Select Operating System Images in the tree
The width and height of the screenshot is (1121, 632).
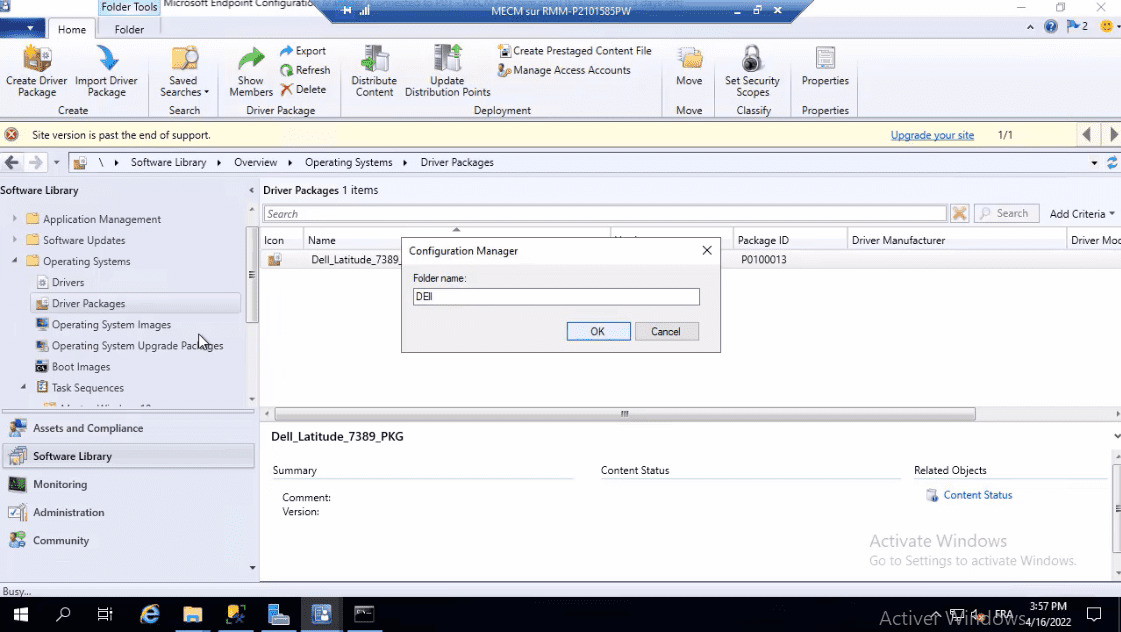point(111,325)
